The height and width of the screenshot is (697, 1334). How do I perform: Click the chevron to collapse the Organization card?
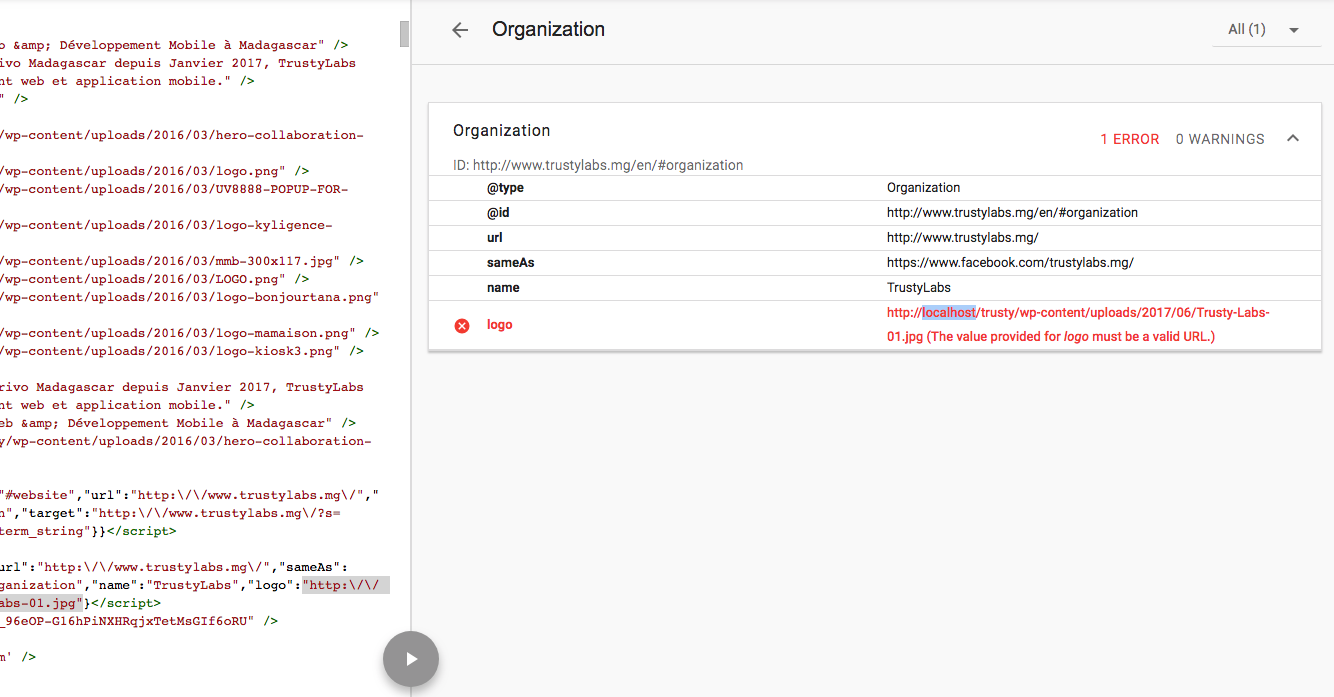pyautogui.click(x=1293, y=138)
